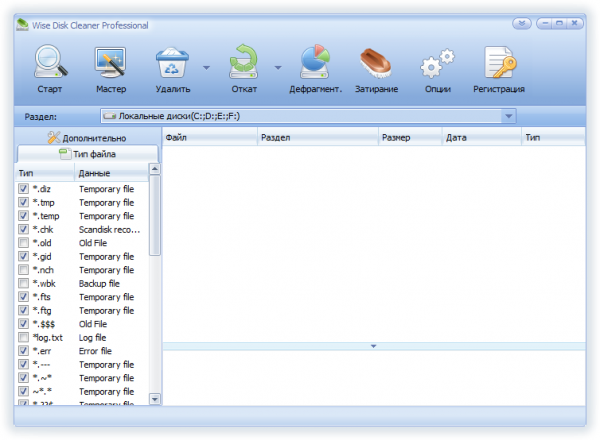Select the 'Scandisk reco...' entry
This screenshot has width=600, height=440.
(109, 230)
